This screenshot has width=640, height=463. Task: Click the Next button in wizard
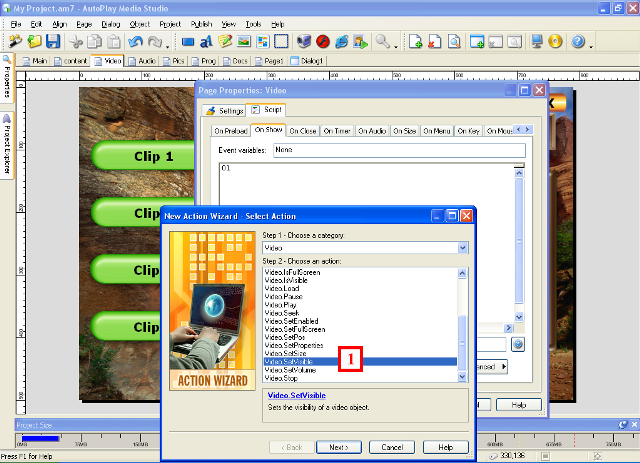tap(339, 446)
